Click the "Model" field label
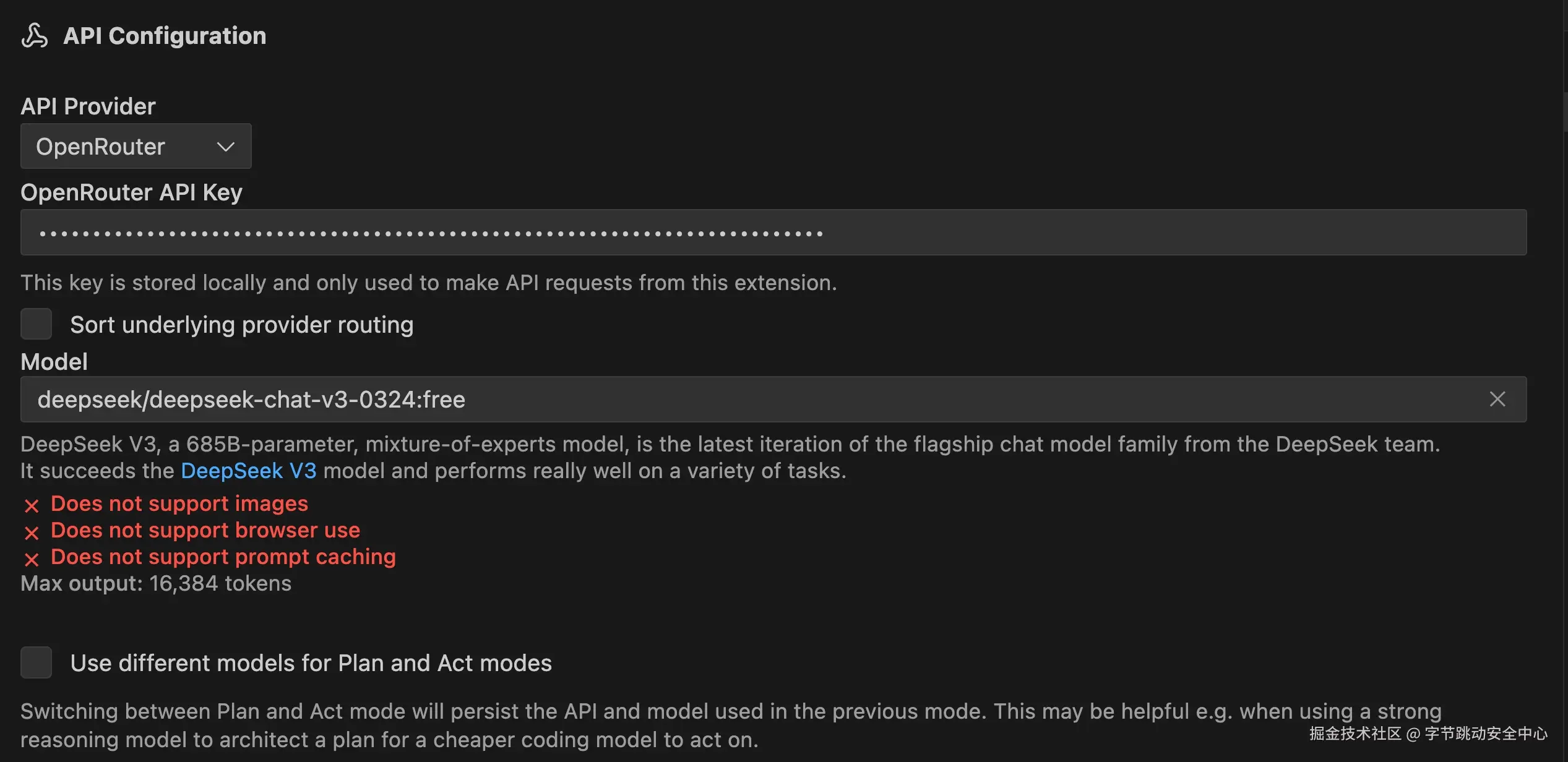 (x=54, y=362)
